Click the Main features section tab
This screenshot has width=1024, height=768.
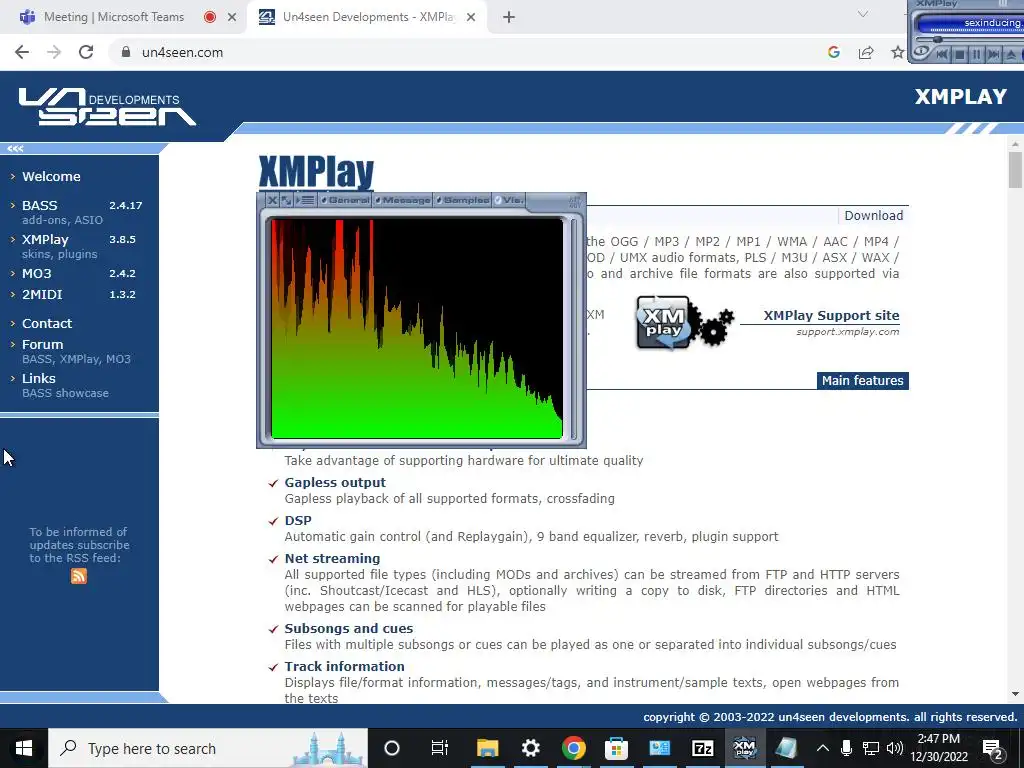point(862,381)
